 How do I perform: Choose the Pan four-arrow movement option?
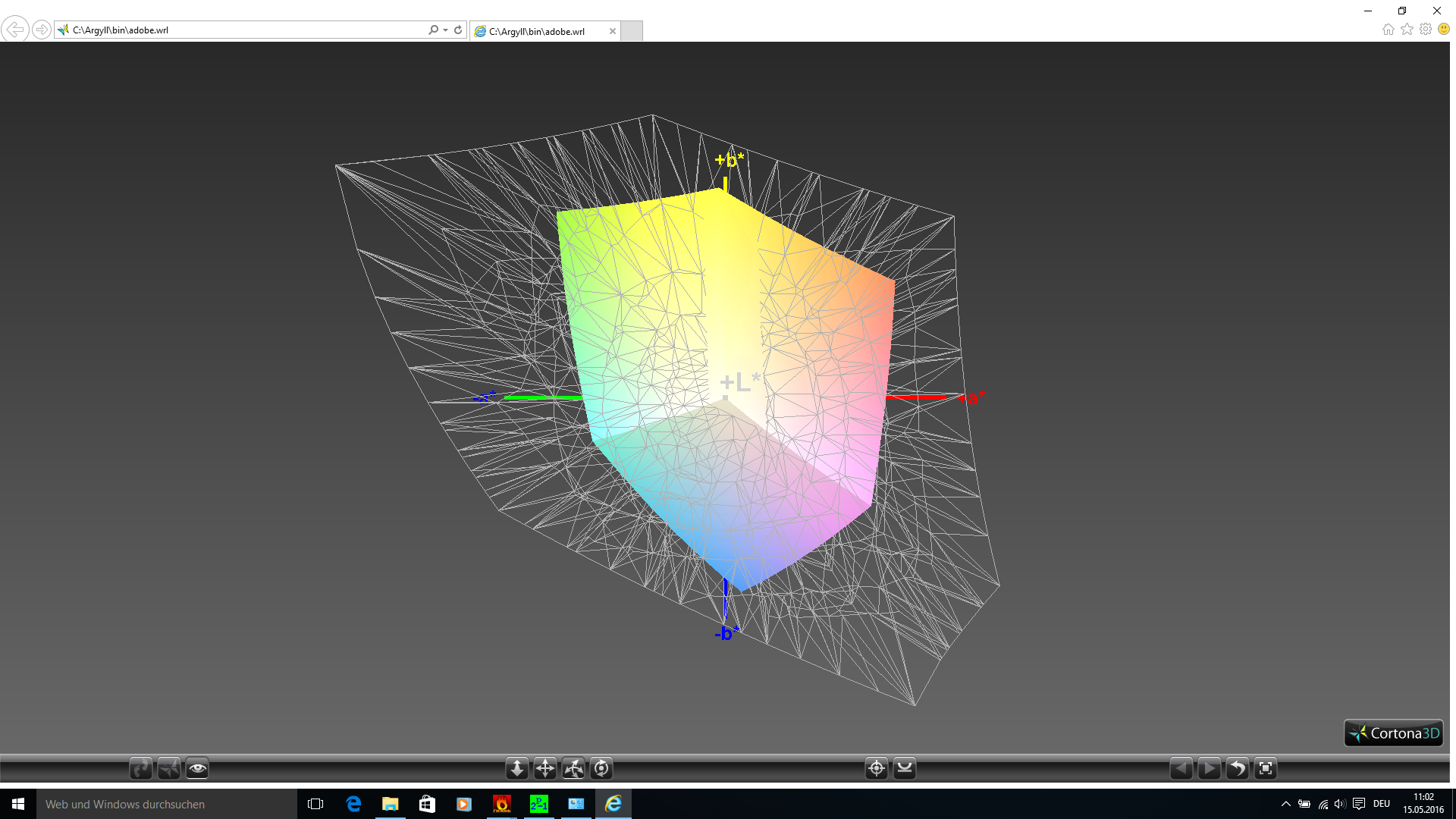point(545,768)
